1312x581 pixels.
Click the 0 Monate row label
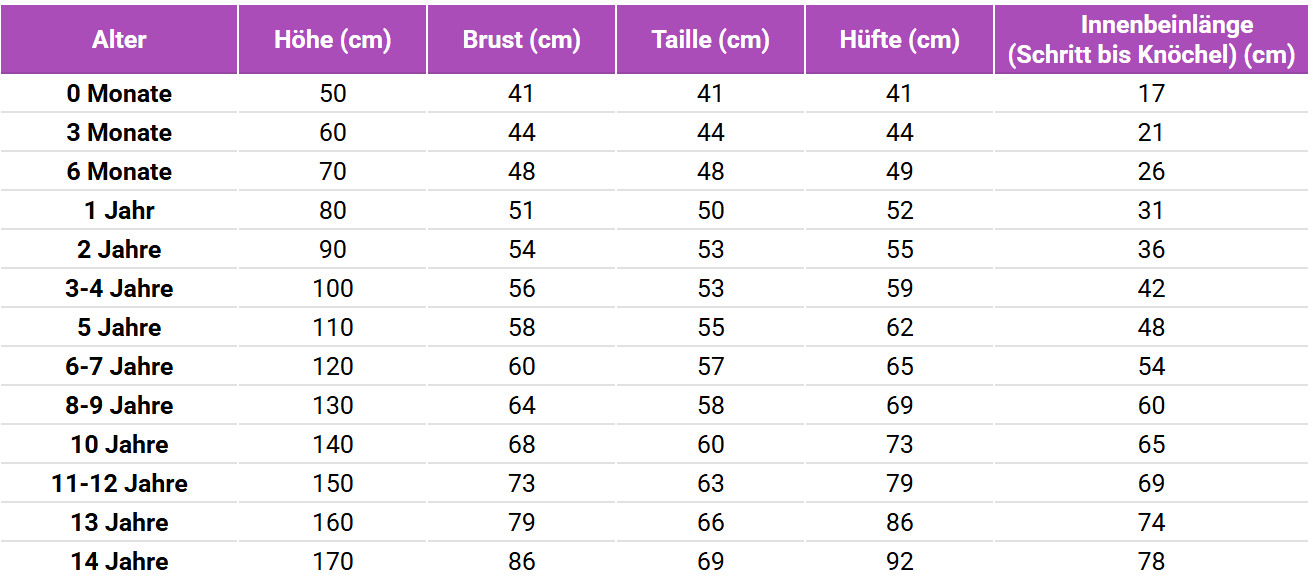tap(119, 94)
